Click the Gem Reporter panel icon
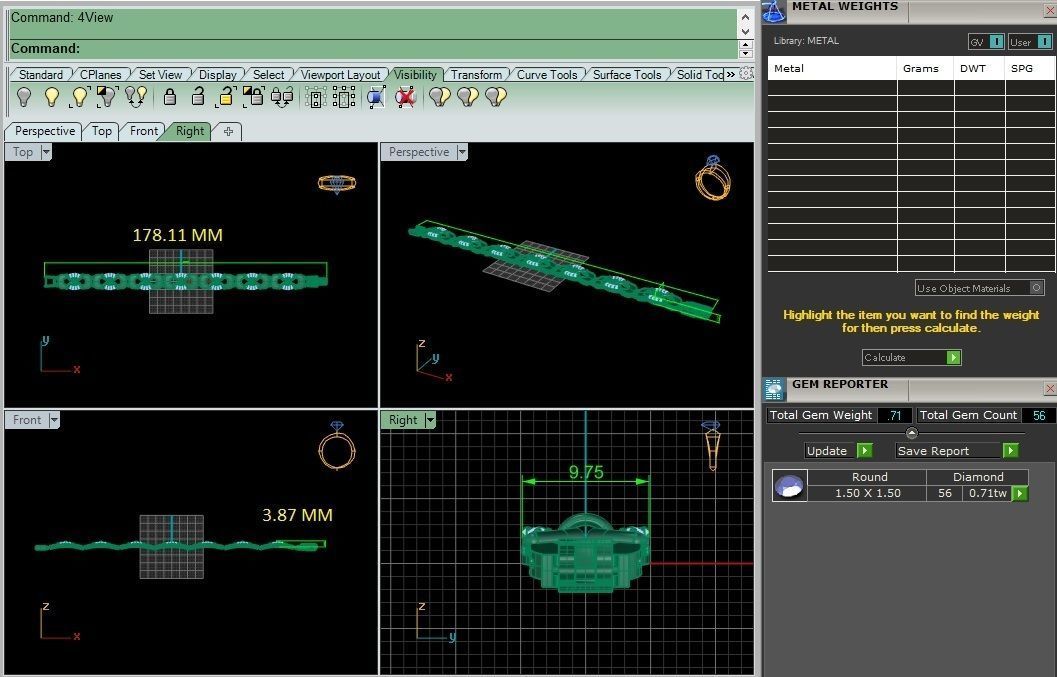Viewport: 1057px width, 677px height. (x=774, y=390)
